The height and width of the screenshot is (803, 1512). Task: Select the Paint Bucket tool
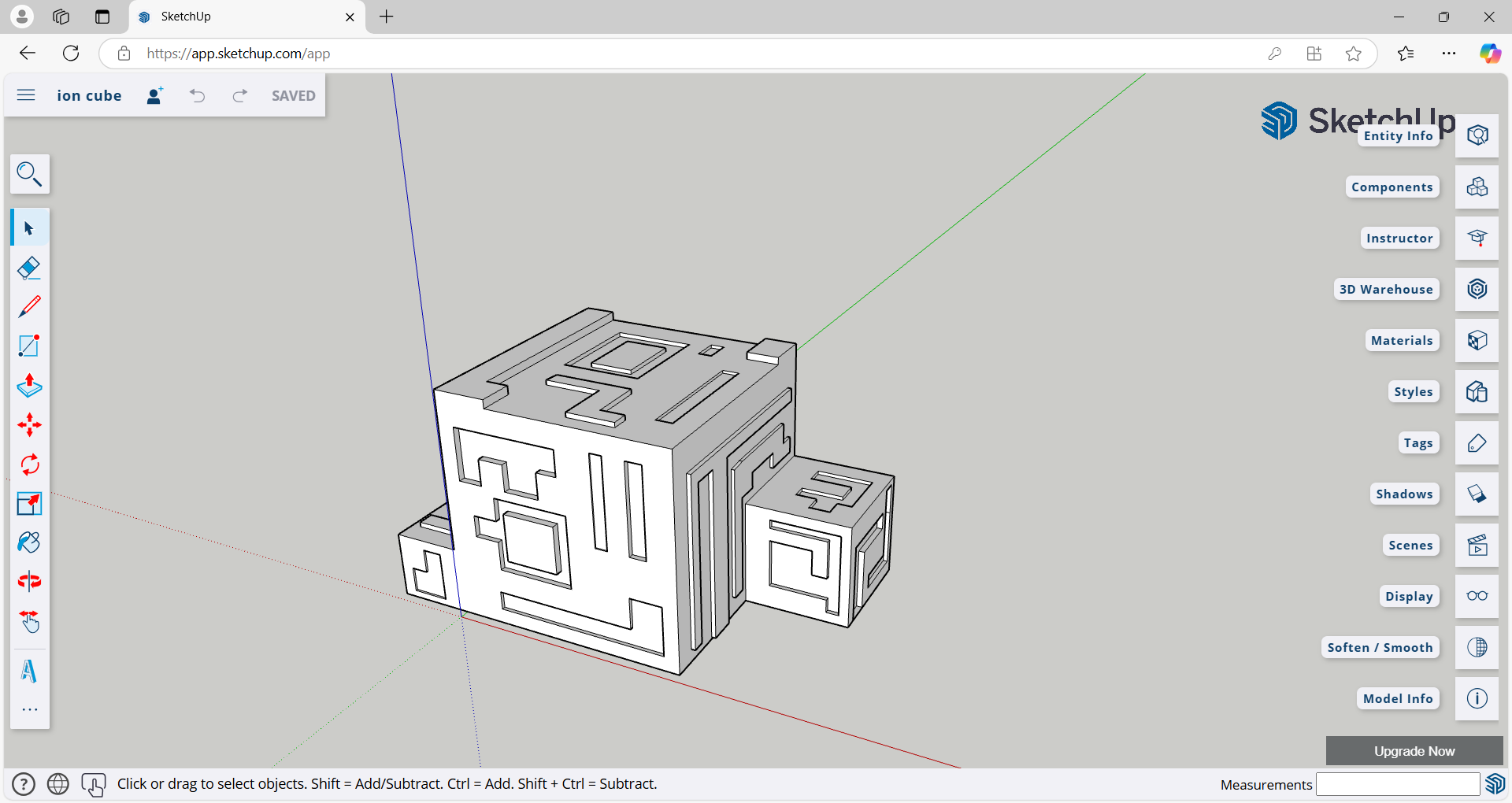(x=30, y=543)
